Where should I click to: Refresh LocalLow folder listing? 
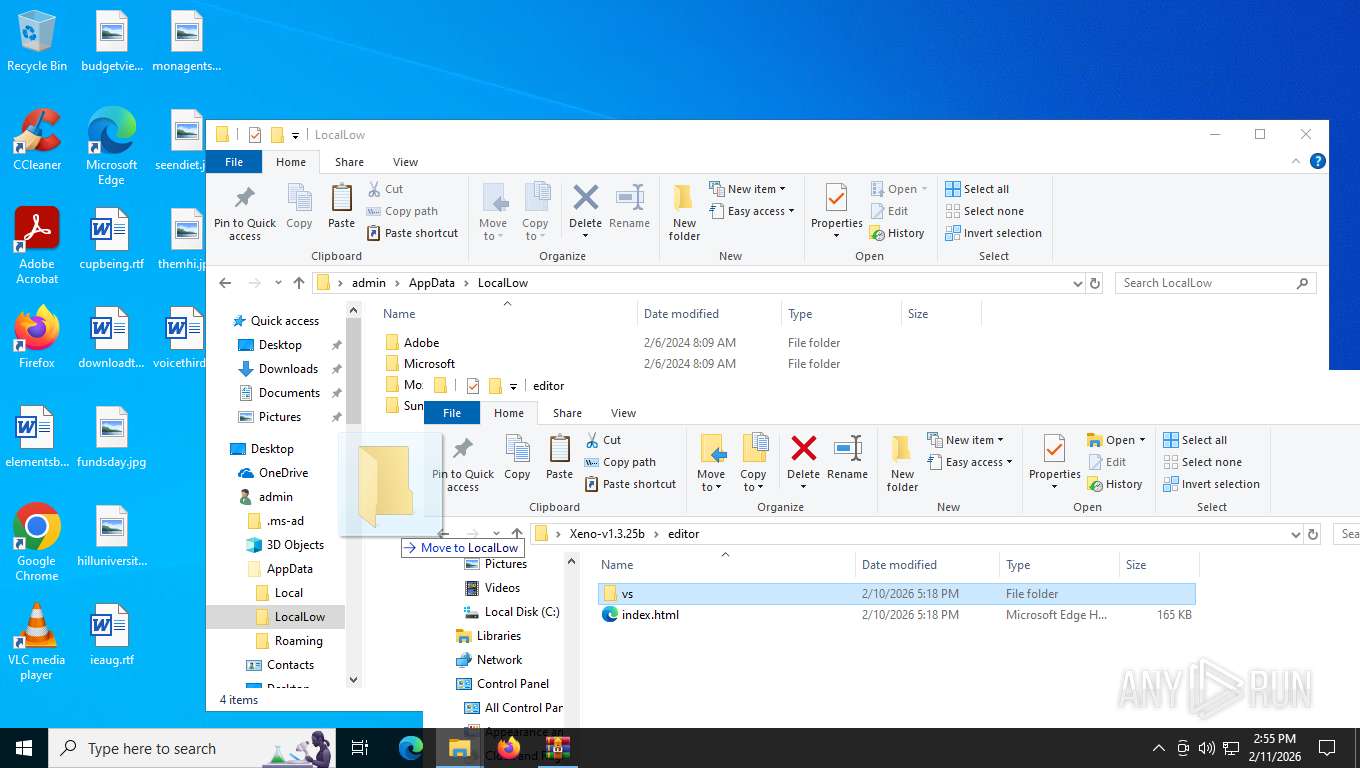pos(1095,283)
